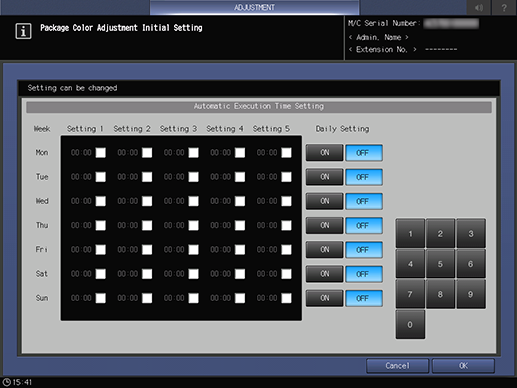Check Sunday Setting 3 checkbox
Screen dimensions: 517x388
click(x=194, y=298)
